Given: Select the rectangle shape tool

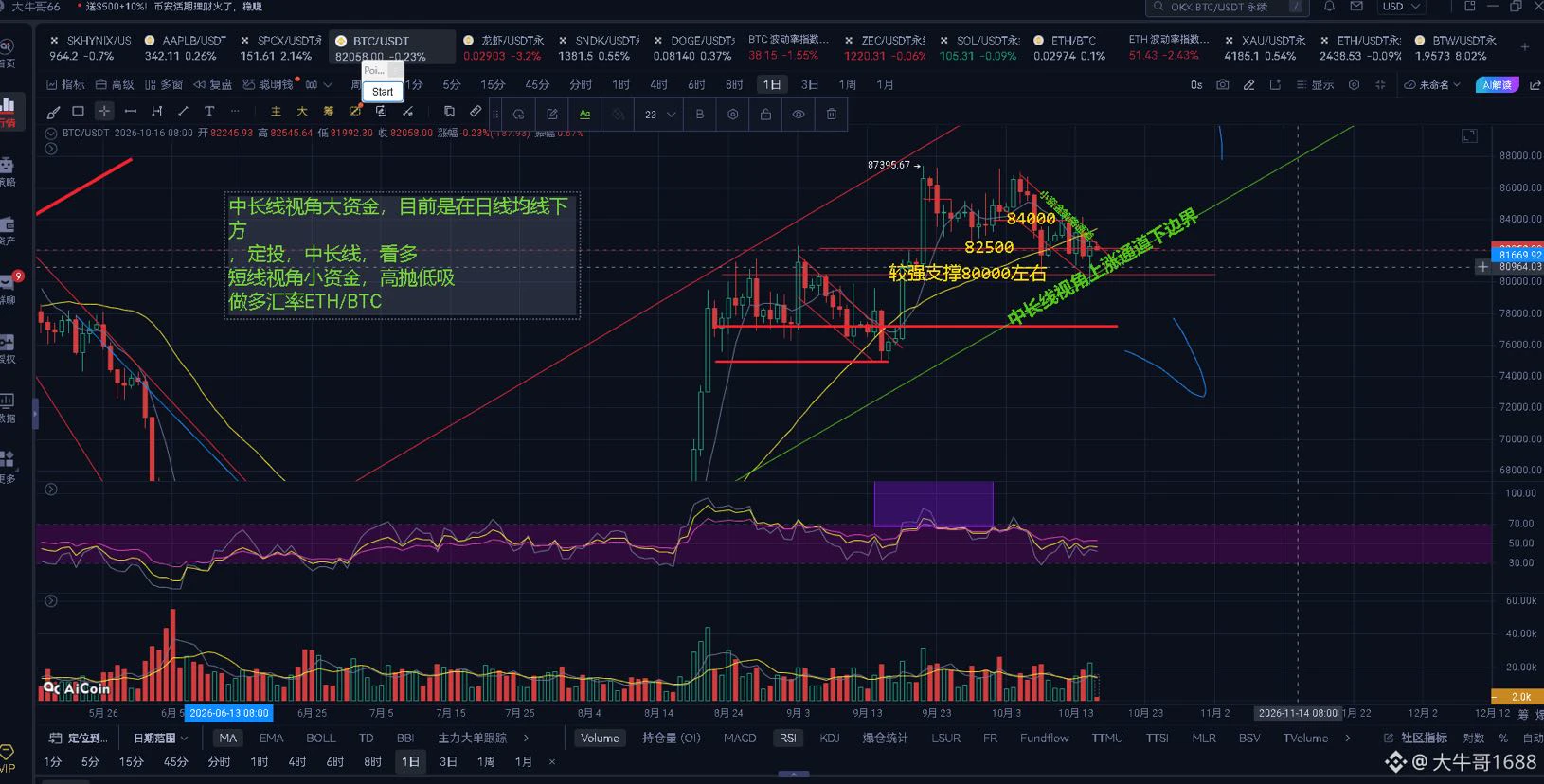Looking at the screenshot, I should click(79, 112).
